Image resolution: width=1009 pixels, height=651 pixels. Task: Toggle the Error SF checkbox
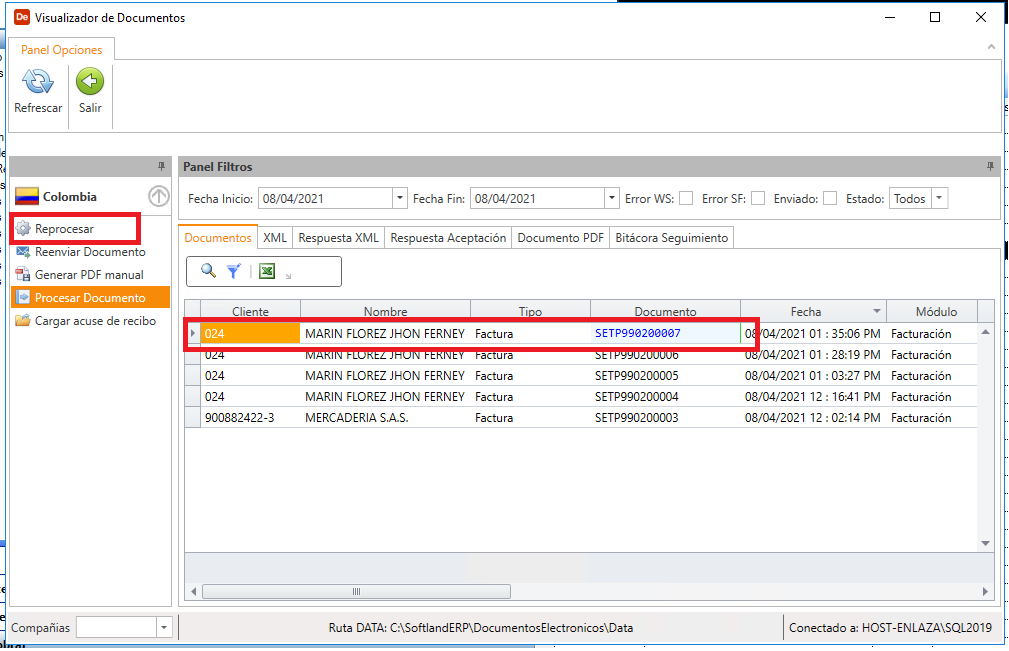(758, 198)
